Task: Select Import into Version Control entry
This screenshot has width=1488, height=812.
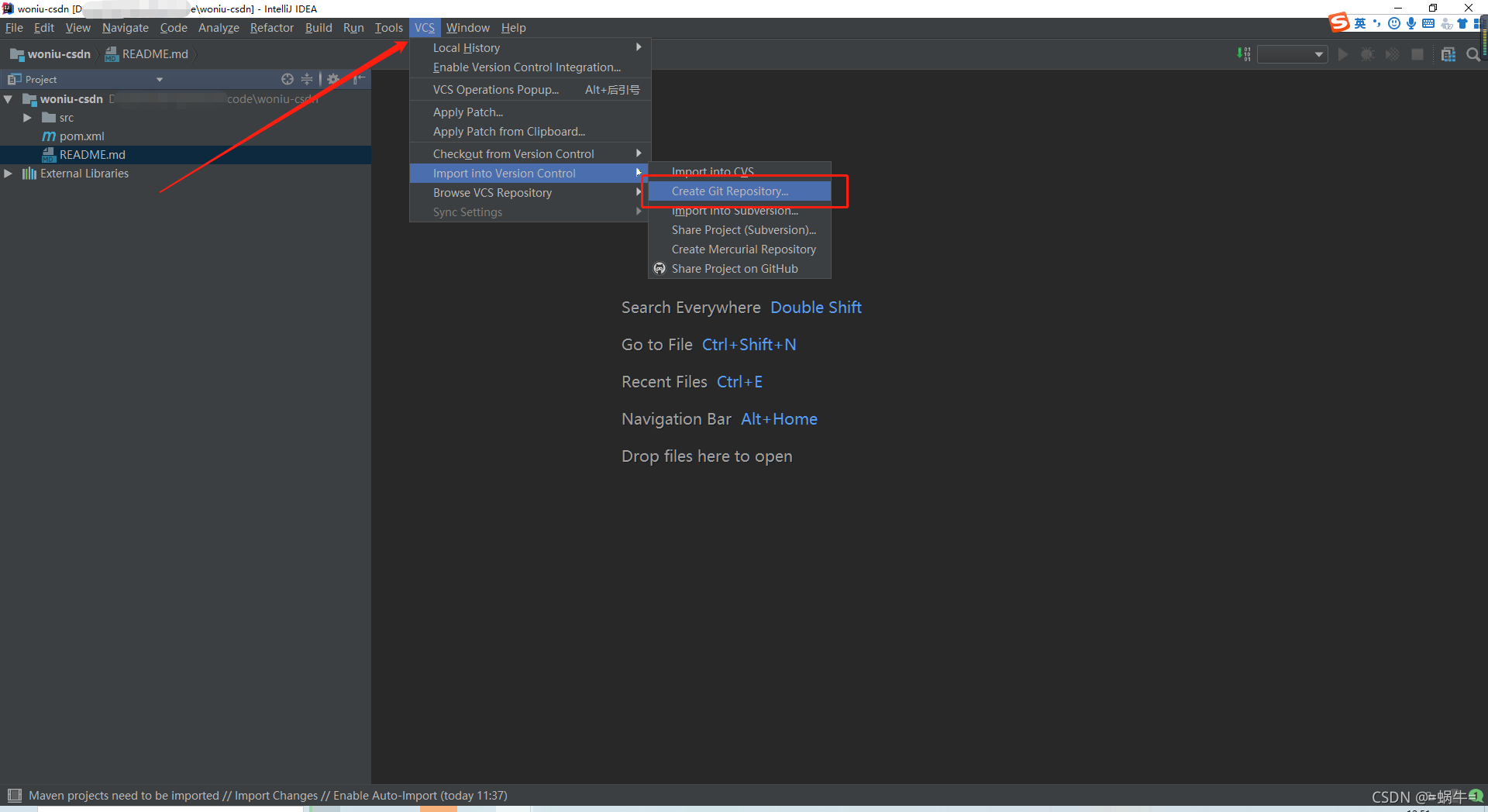Action: [x=530, y=174]
